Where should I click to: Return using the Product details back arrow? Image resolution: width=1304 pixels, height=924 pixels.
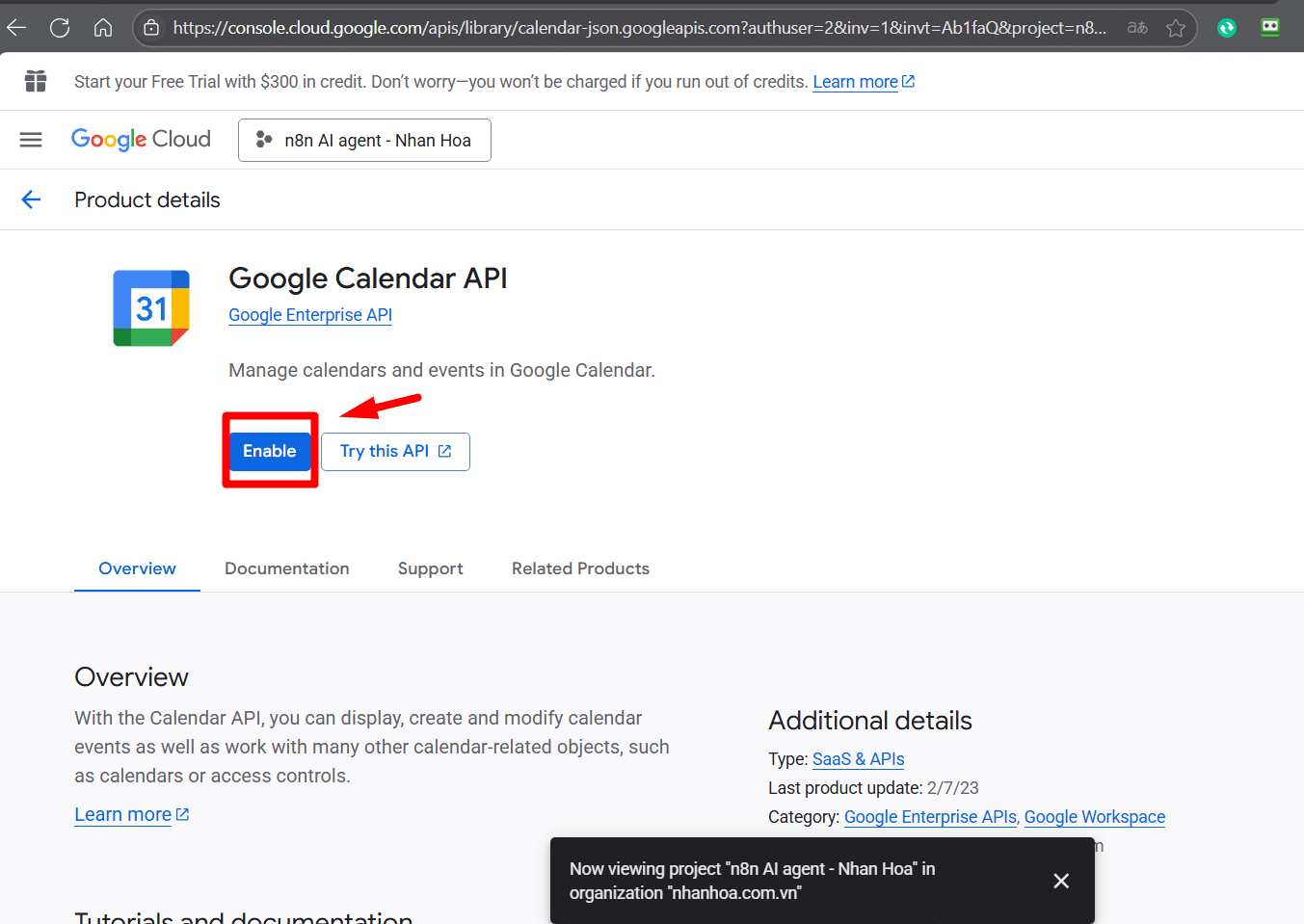coord(31,199)
